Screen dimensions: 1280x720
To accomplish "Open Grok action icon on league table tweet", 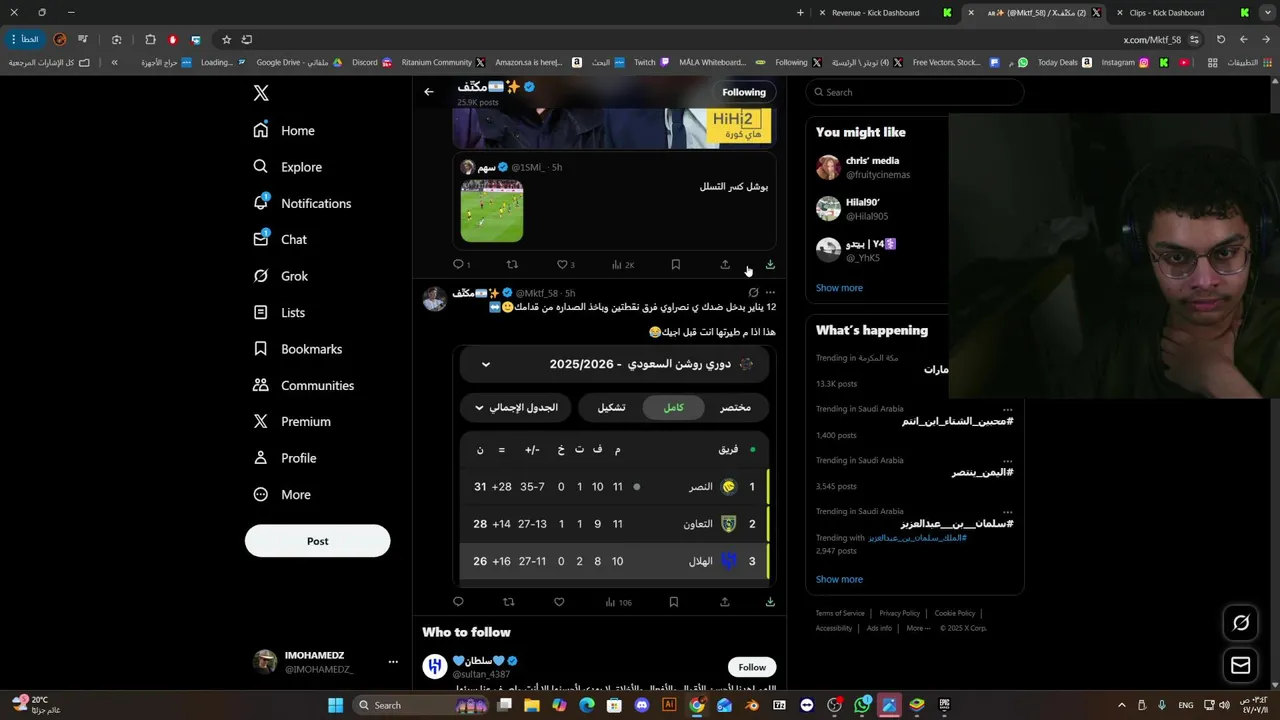I will pyautogui.click(x=753, y=293).
